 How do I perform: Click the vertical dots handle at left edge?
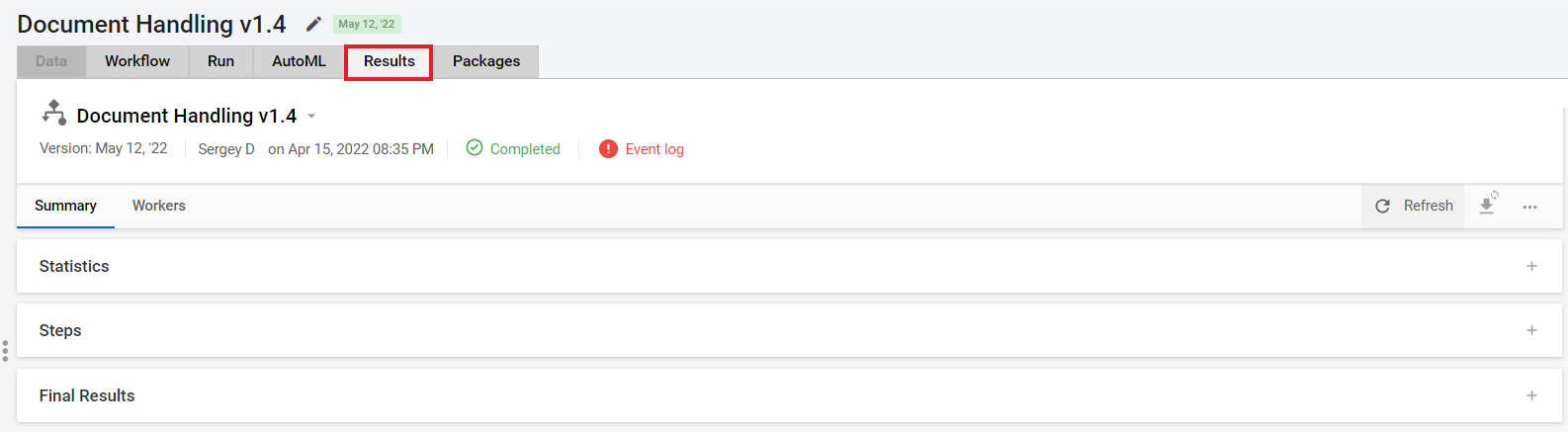point(5,351)
